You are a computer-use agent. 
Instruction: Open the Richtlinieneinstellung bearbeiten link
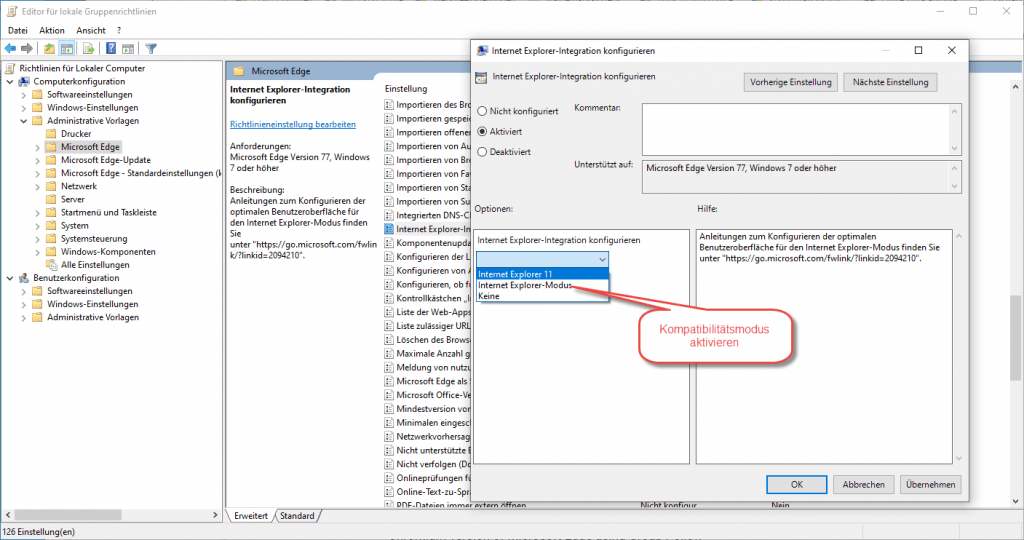(293, 124)
